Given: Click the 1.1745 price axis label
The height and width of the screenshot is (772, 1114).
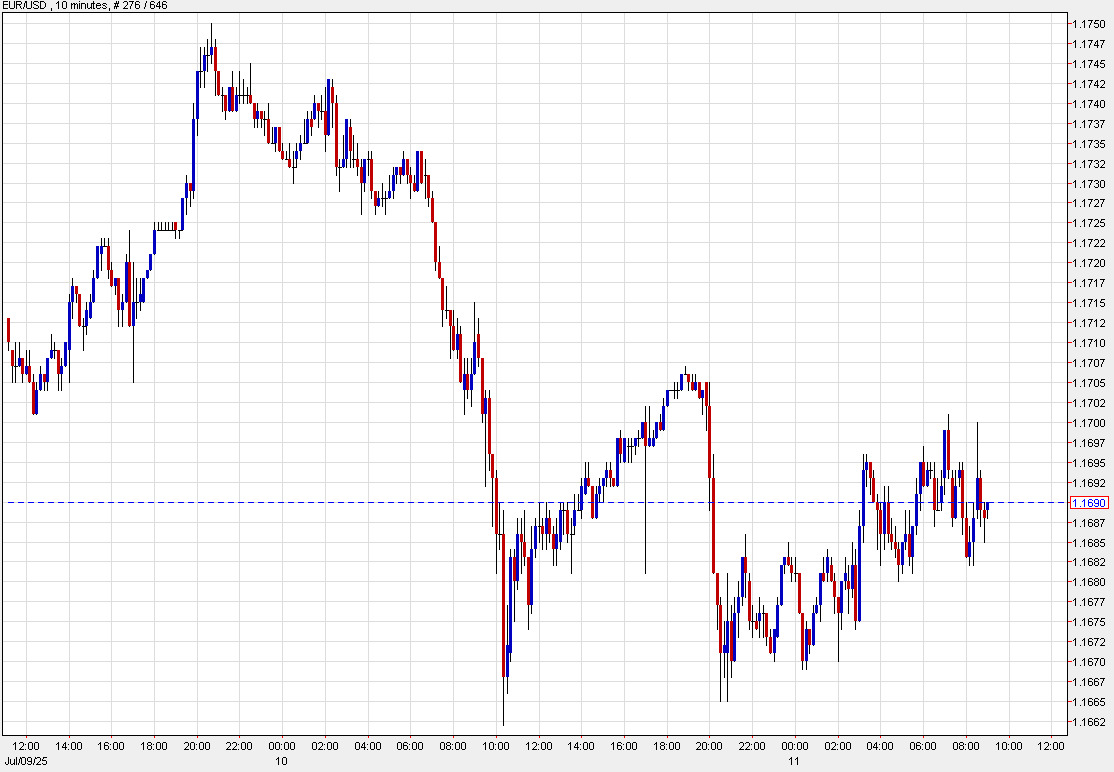Looking at the screenshot, I should (x=1087, y=64).
